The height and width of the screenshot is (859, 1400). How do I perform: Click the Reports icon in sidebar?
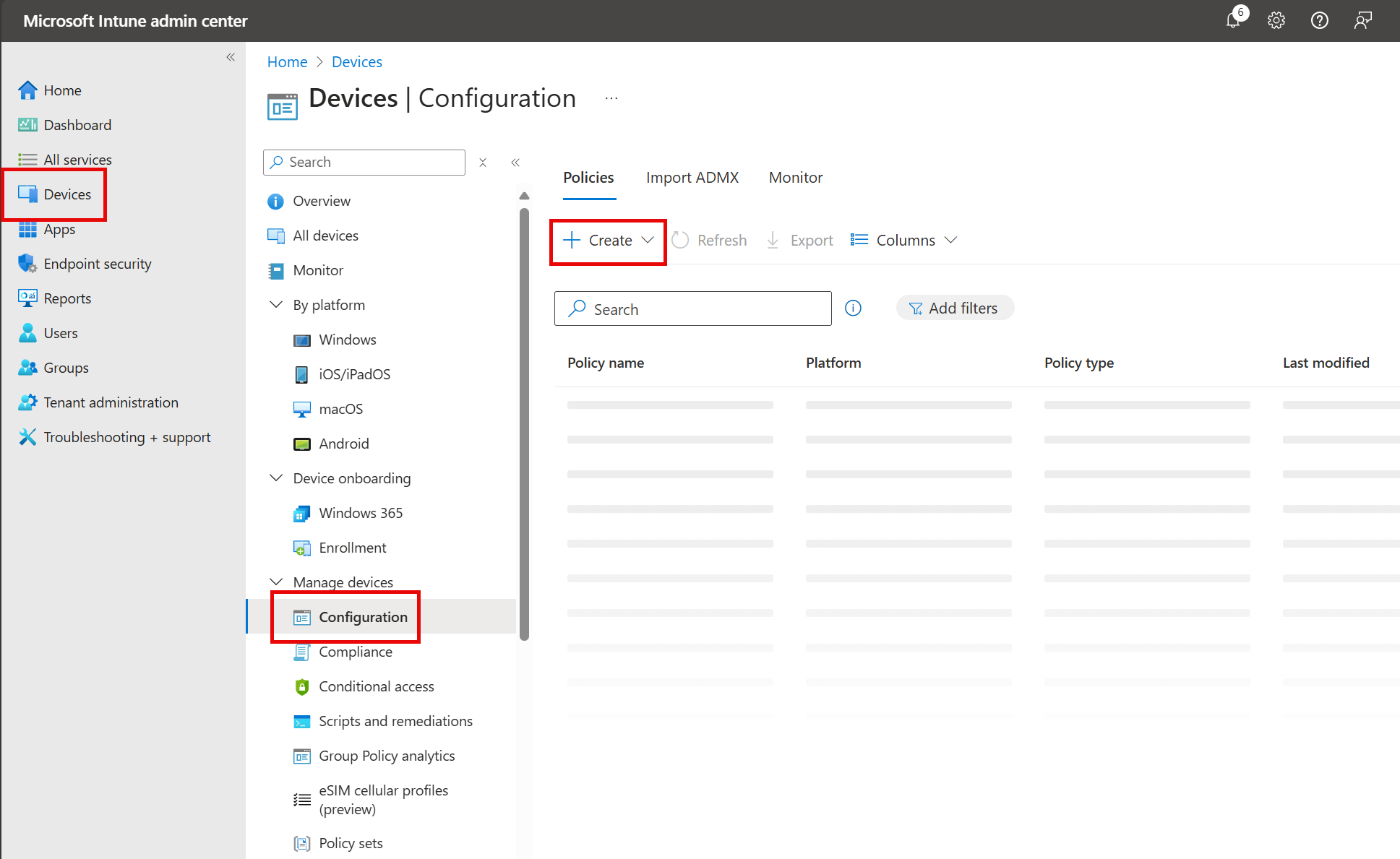click(x=27, y=298)
